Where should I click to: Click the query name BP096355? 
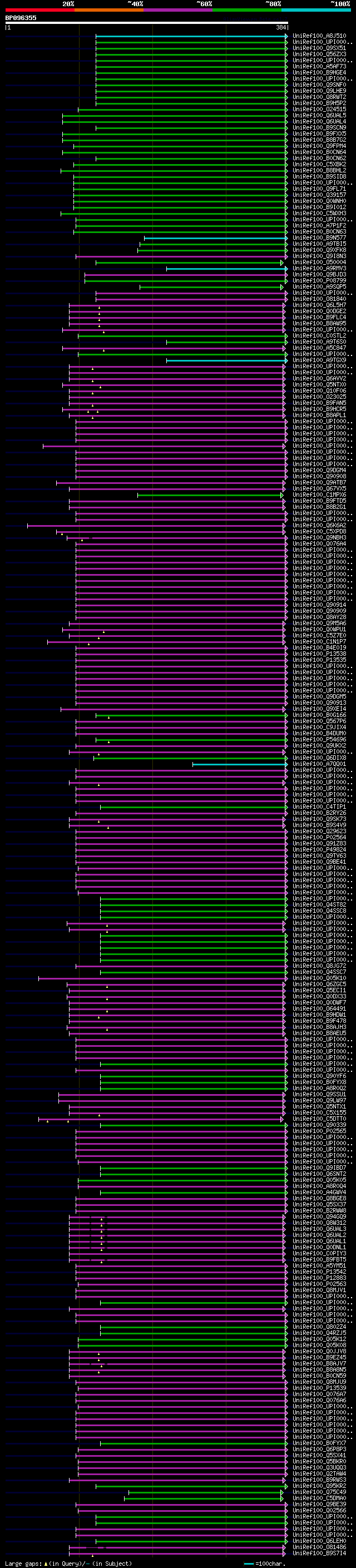[21, 18]
